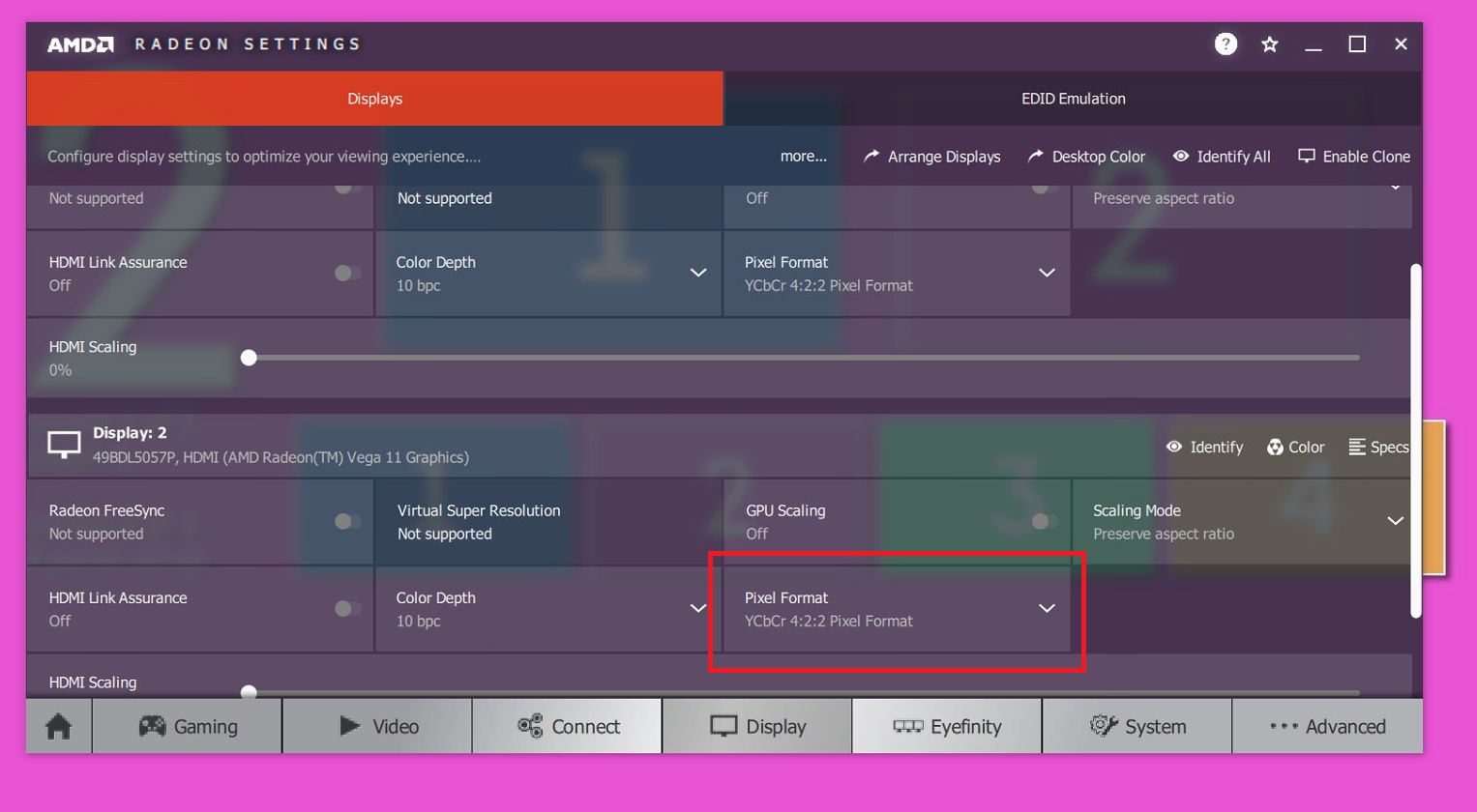Click the '49BDL5057P, HDMI' display description text

coord(281,457)
